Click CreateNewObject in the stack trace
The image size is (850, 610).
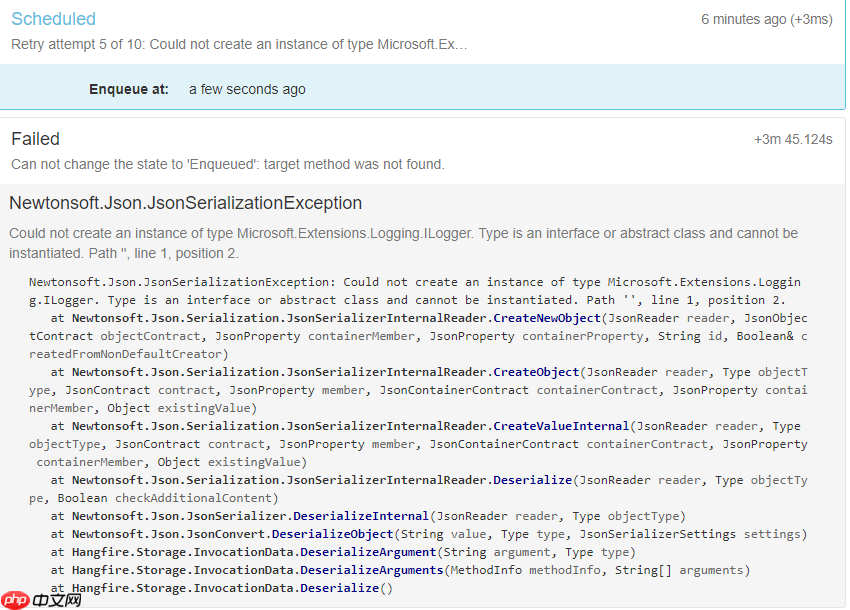(546, 318)
